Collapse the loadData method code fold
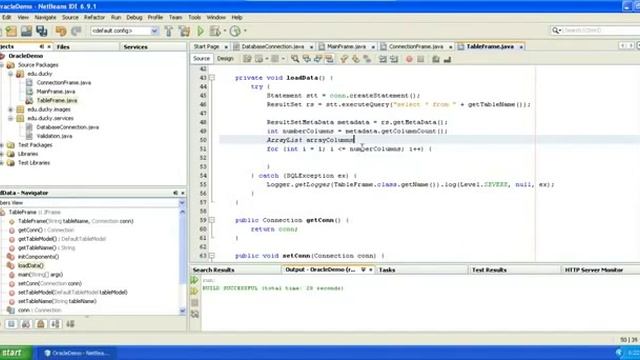 click(x=212, y=78)
